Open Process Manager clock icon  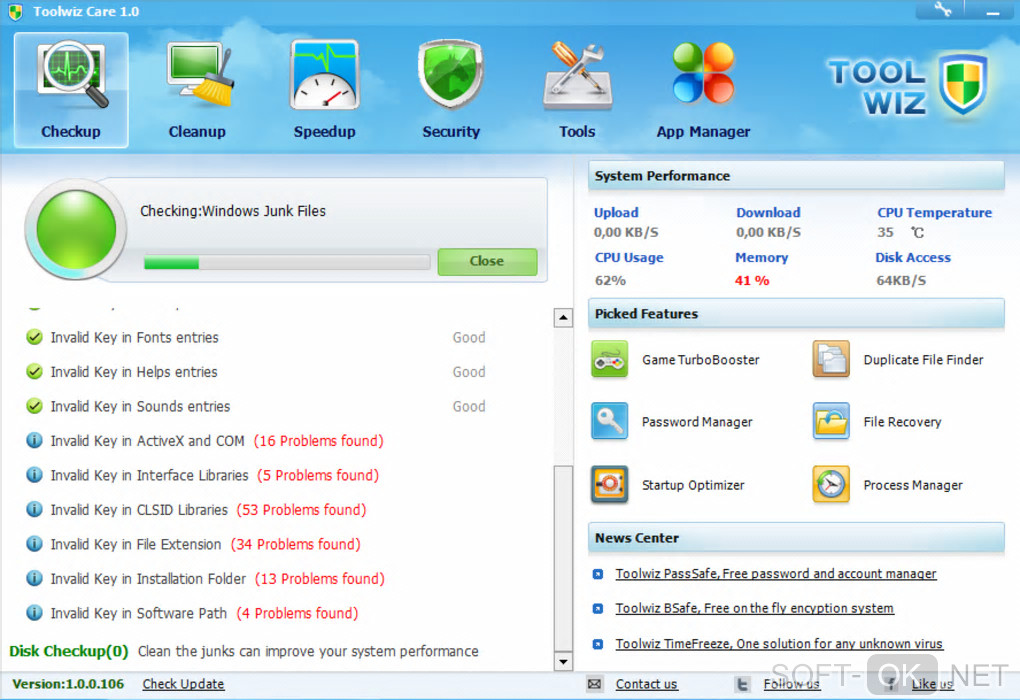(x=831, y=484)
